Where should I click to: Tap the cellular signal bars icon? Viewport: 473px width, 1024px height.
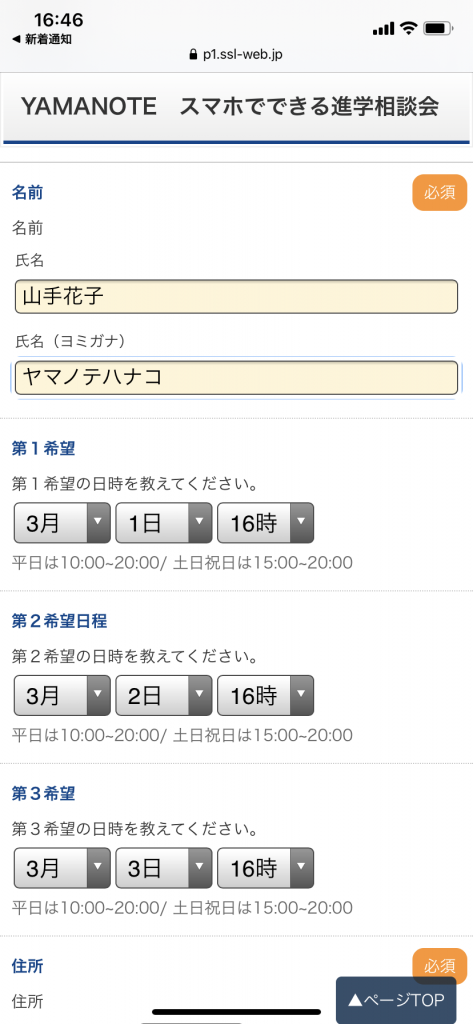(383, 29)
